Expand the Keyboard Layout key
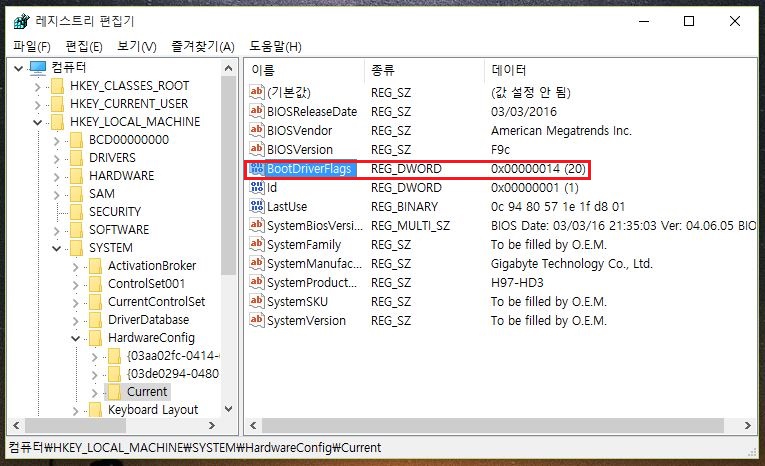The height and width of the screenshot is (466, 765). coord(76,411)
